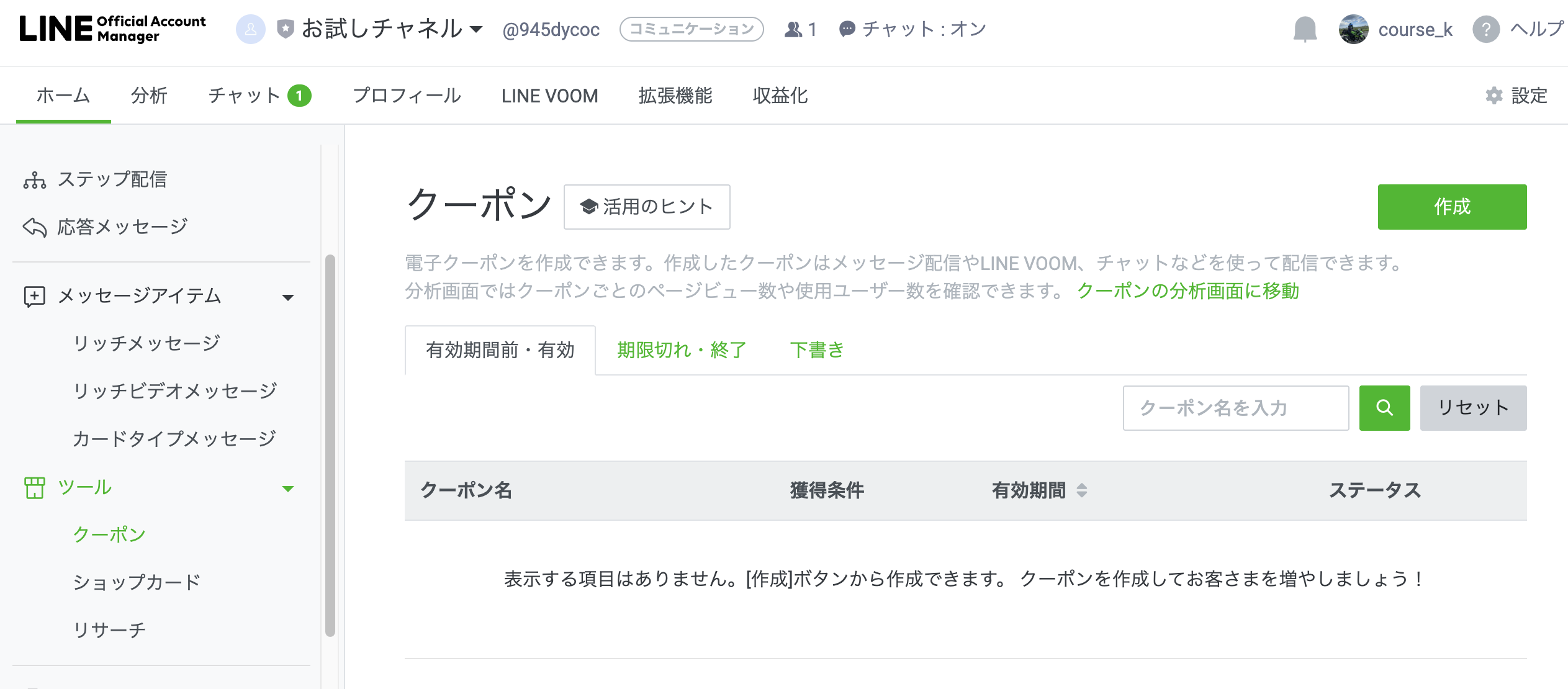Open リサーチ in the sidebar
Image resolution: width=1568 pixels, height=689 pixels.
(x=109, y=630)
